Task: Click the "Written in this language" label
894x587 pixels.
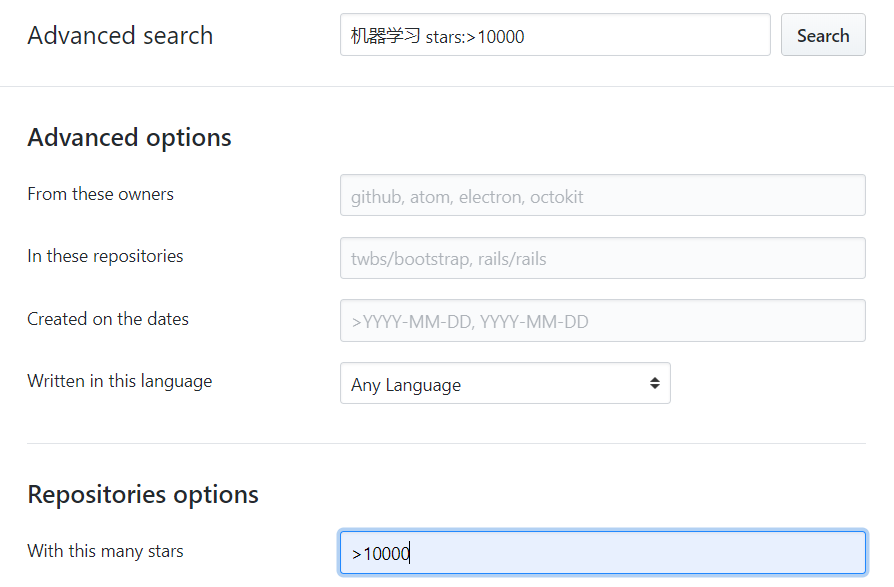Action: pyautogui.click(x=120, y=381)
